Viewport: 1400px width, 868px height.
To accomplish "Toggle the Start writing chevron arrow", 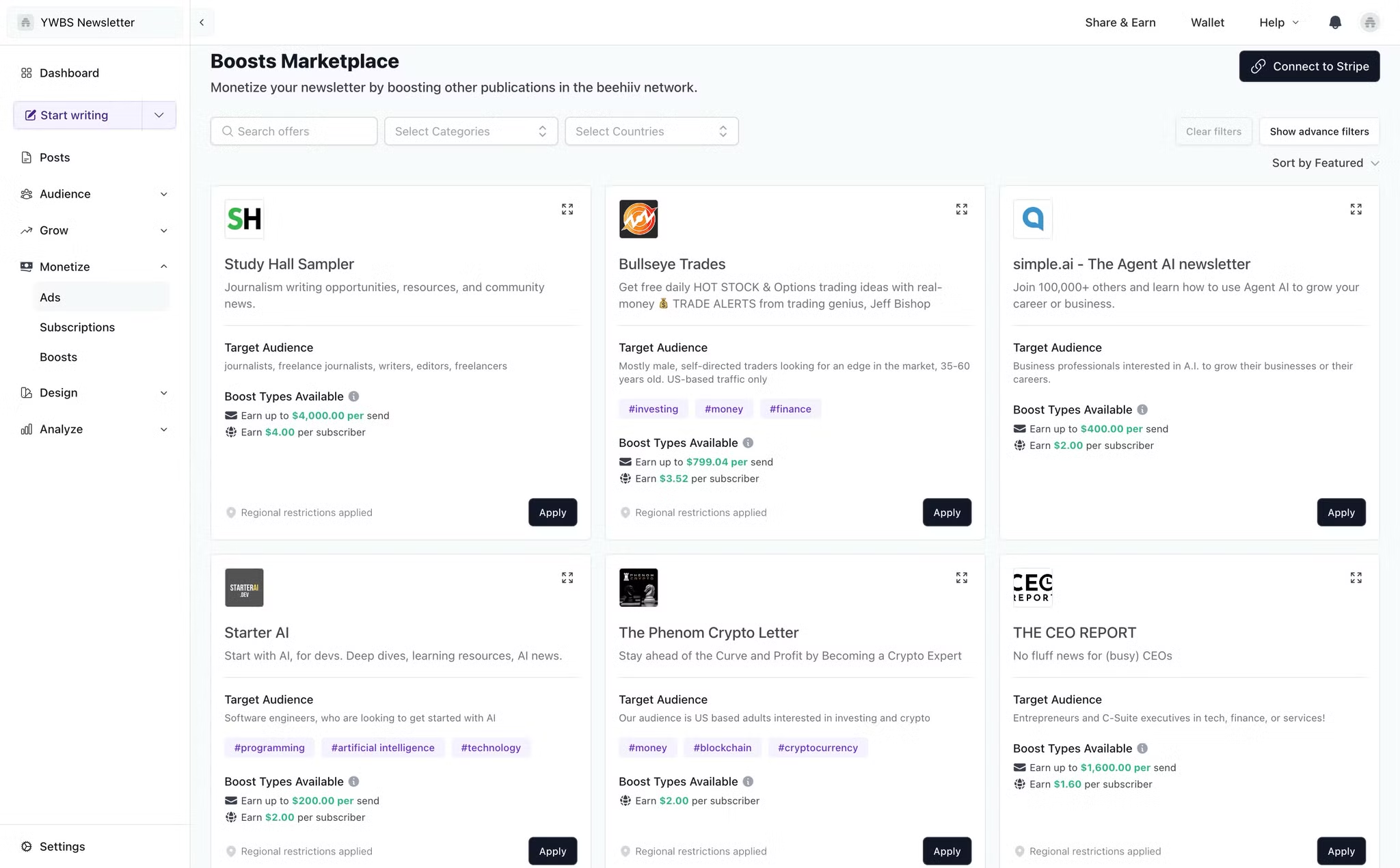I will 159,115.
